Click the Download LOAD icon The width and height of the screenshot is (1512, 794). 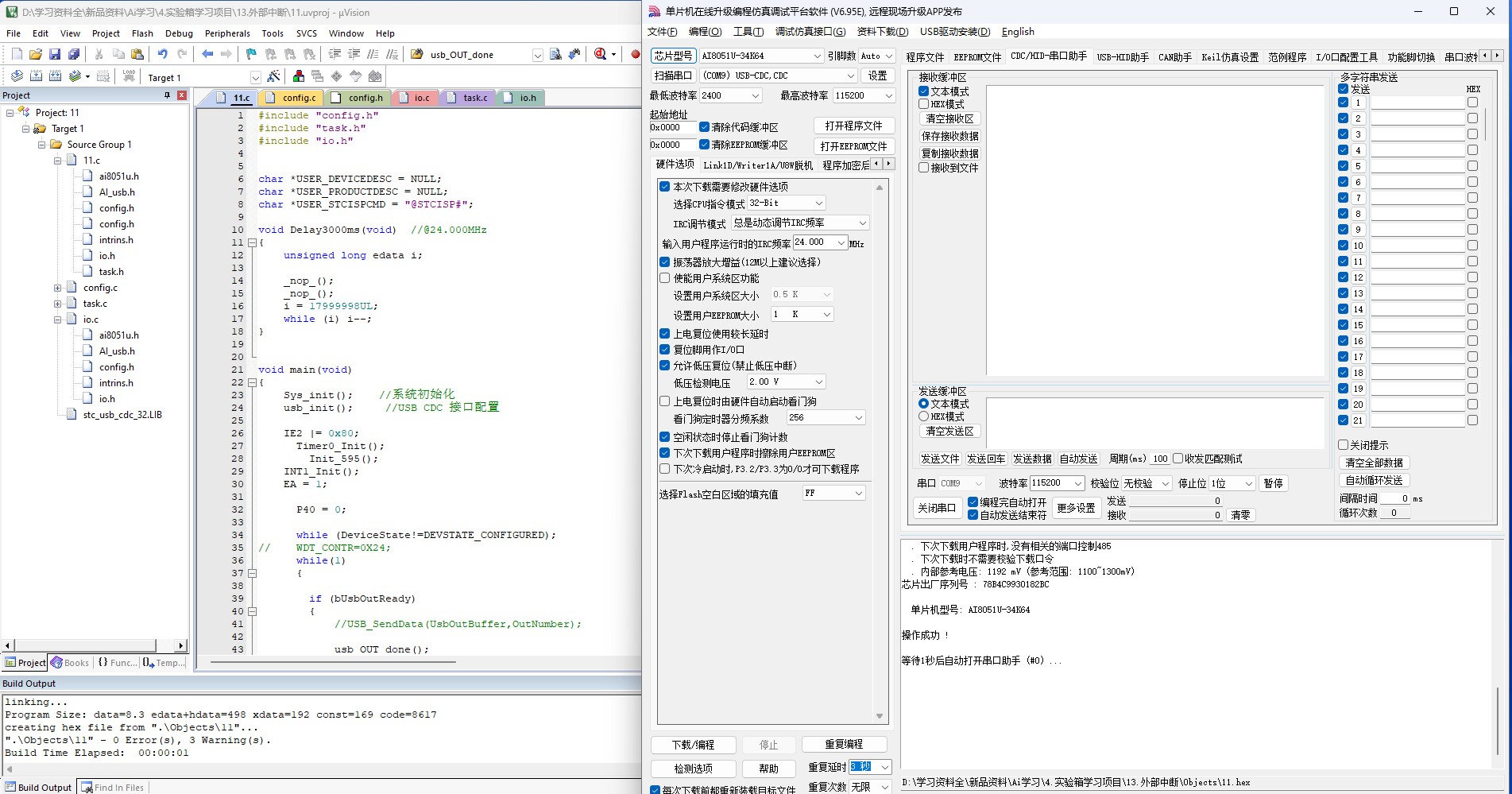tap(129, 76)
